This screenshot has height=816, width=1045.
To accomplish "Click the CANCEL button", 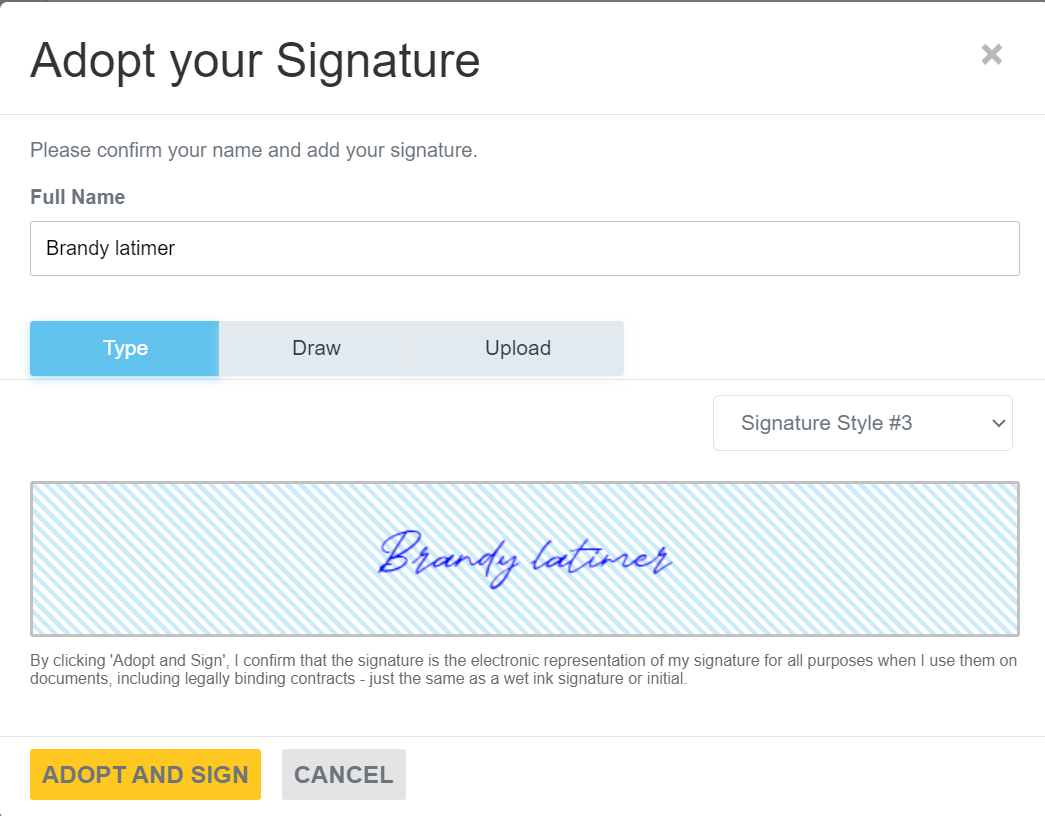I will 344,775.
